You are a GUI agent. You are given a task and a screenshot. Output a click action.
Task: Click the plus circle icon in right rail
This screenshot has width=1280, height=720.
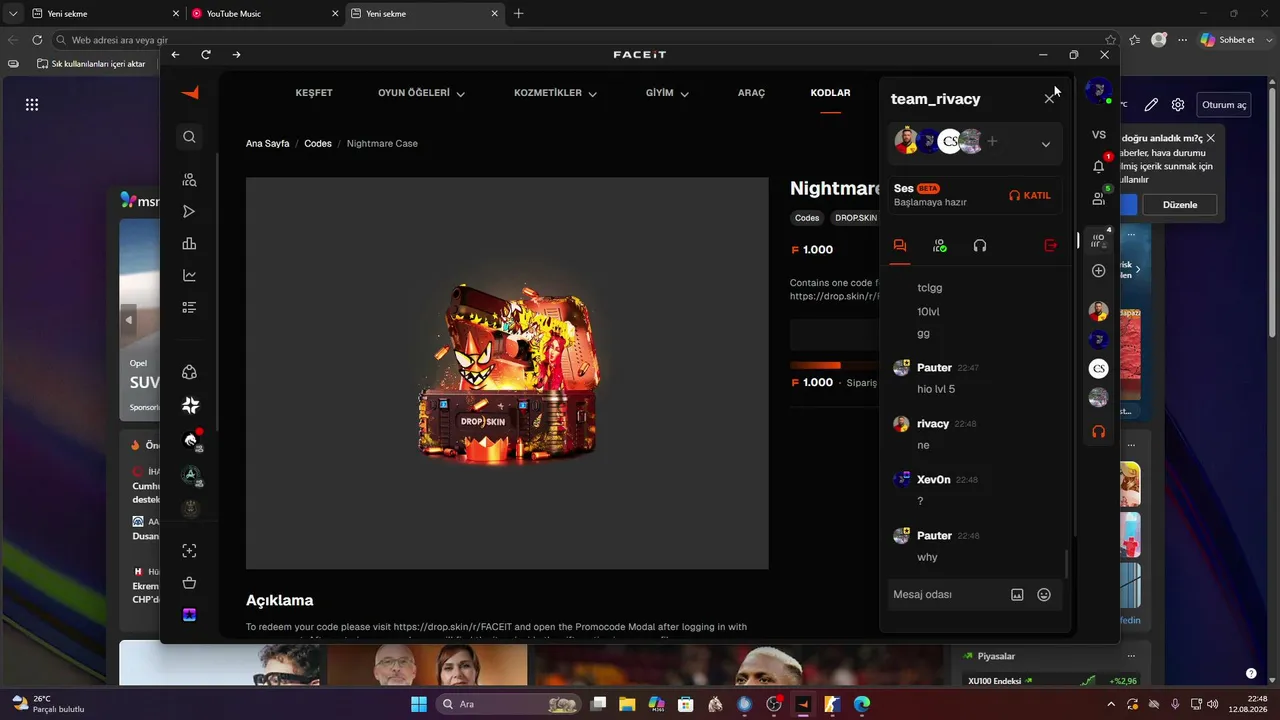point(1099,271)
